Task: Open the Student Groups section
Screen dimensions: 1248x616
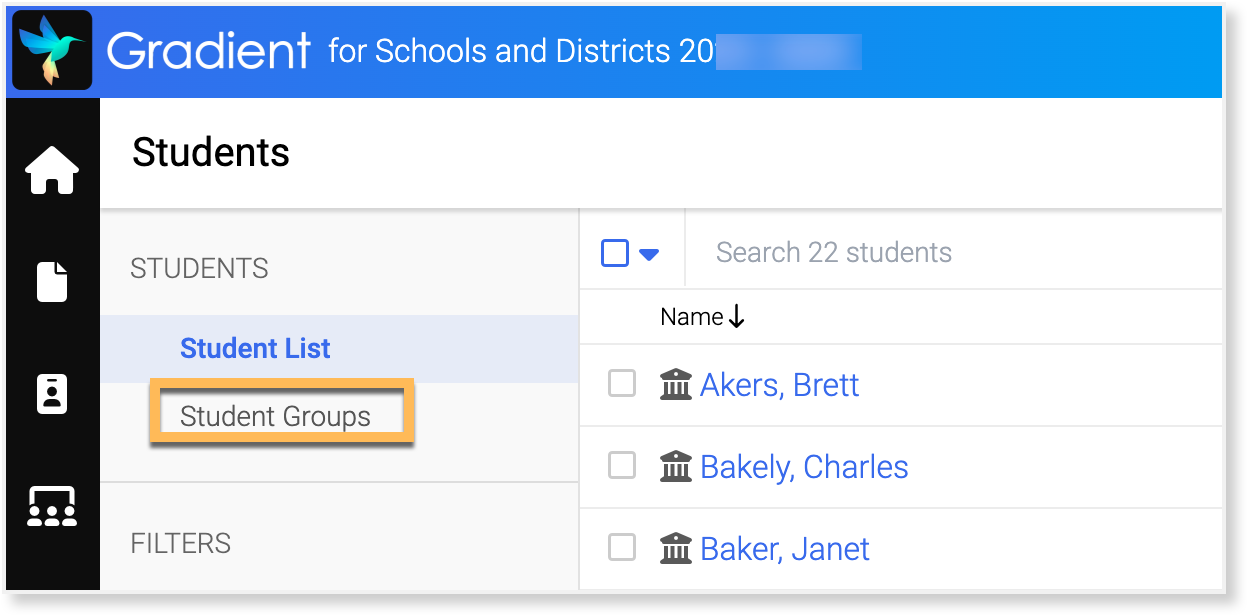Action: coord(275,417)
